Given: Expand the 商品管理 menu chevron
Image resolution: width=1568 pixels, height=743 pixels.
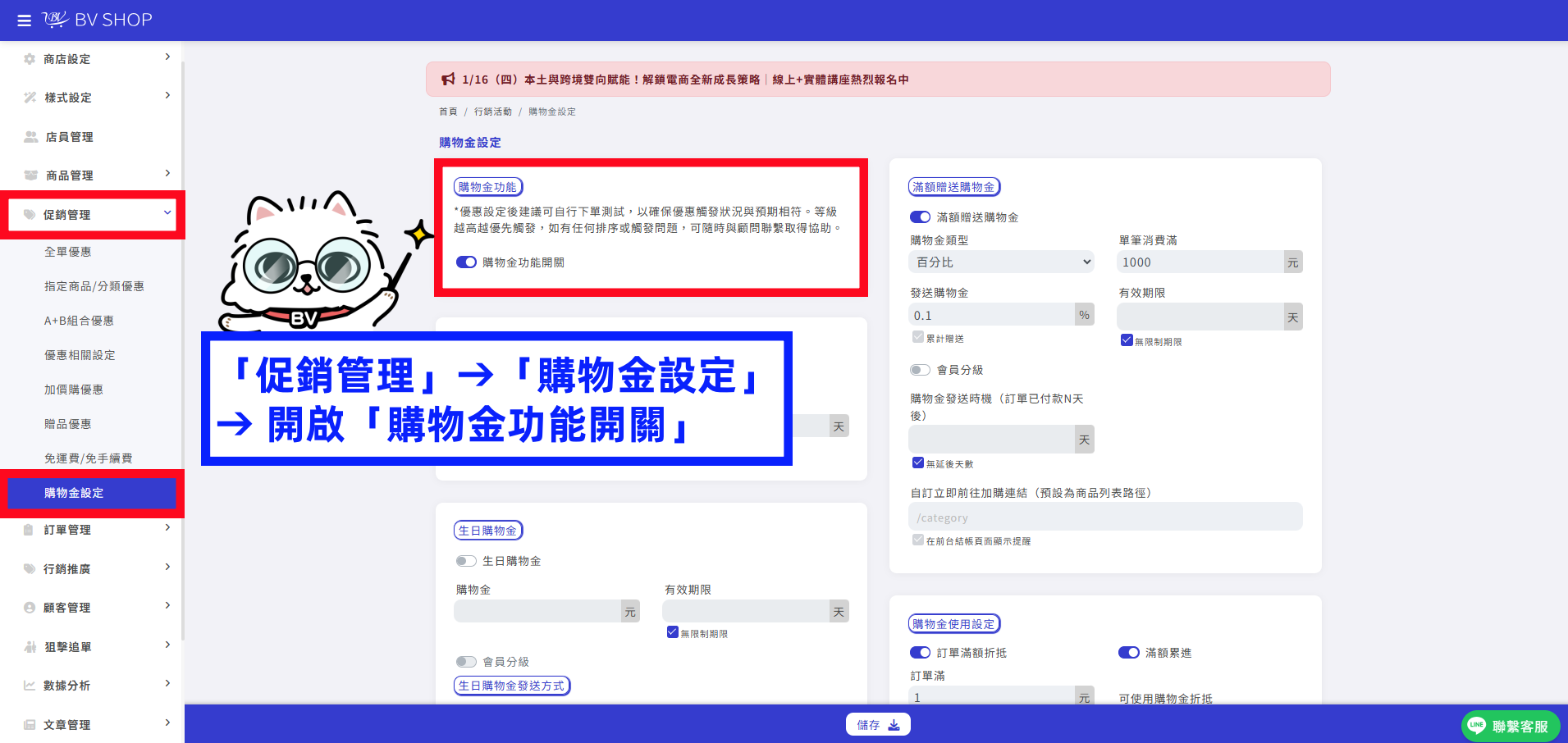Looking at the screenshot, I should click(167, 173).
